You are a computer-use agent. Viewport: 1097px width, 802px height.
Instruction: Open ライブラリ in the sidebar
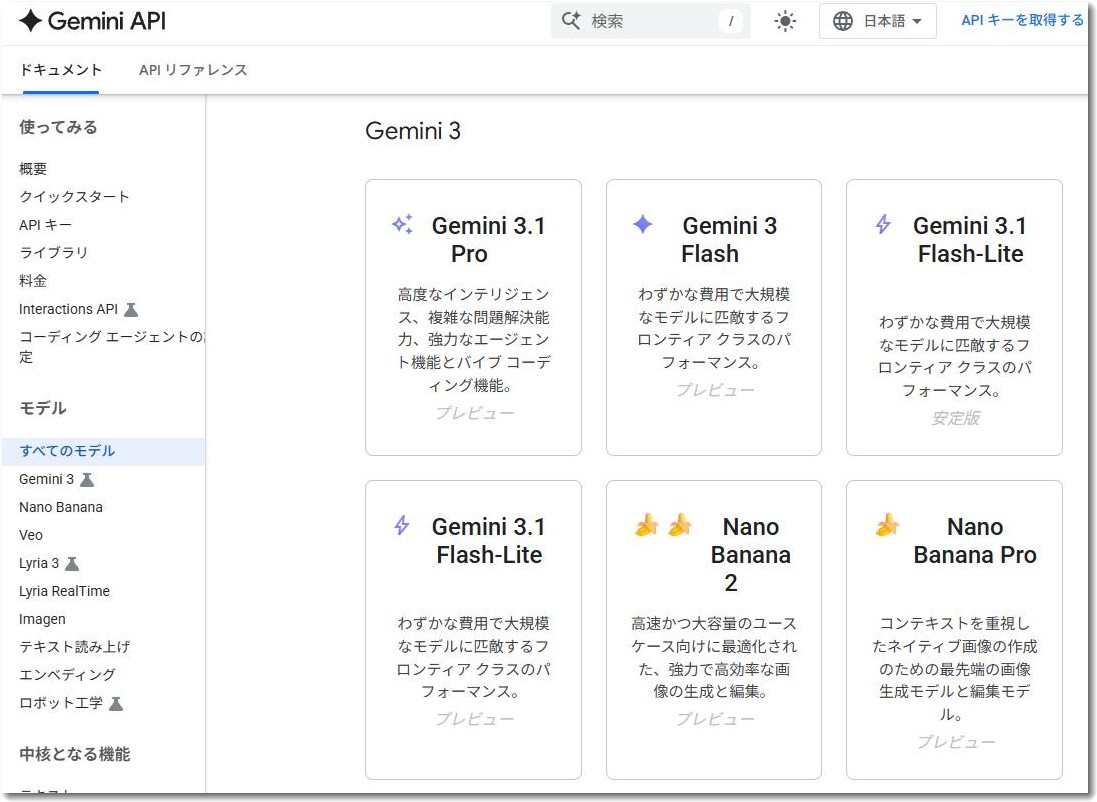point(53,253)
